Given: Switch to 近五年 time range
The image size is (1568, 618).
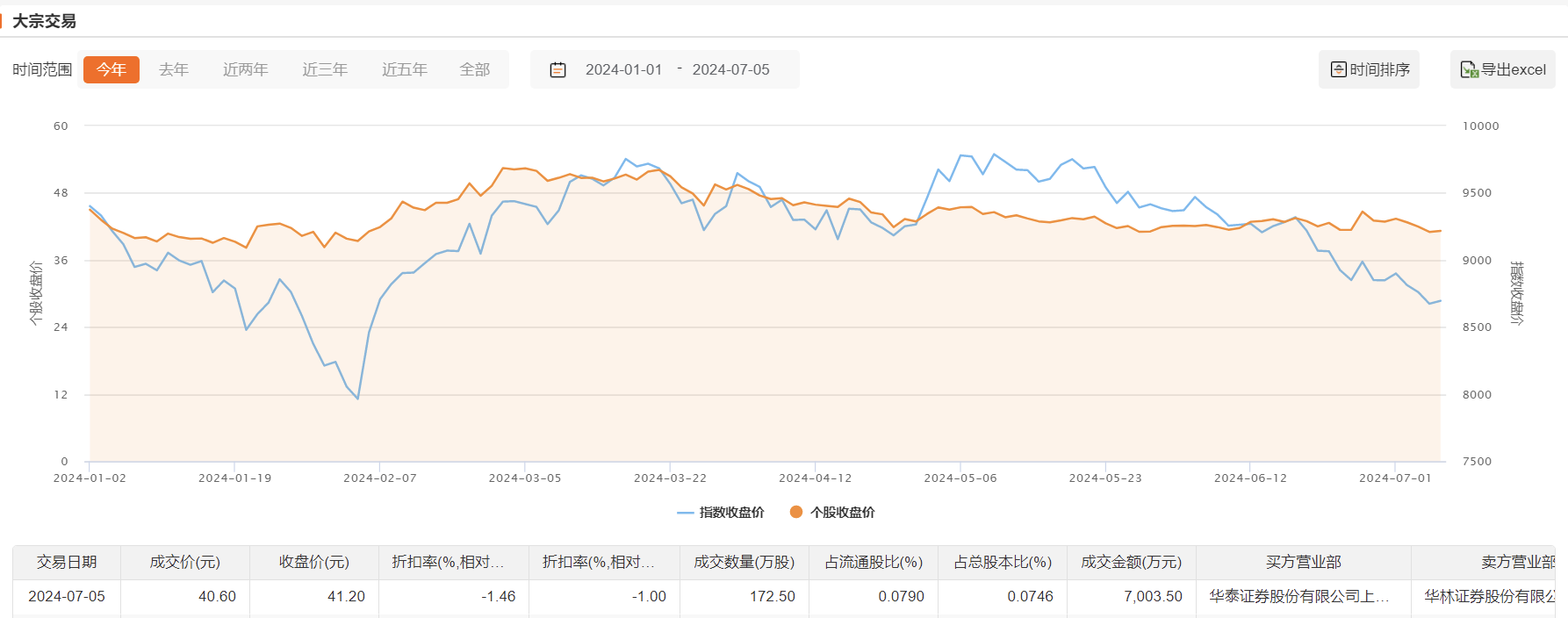Looking at the screenshot, I should coord(405,69).
